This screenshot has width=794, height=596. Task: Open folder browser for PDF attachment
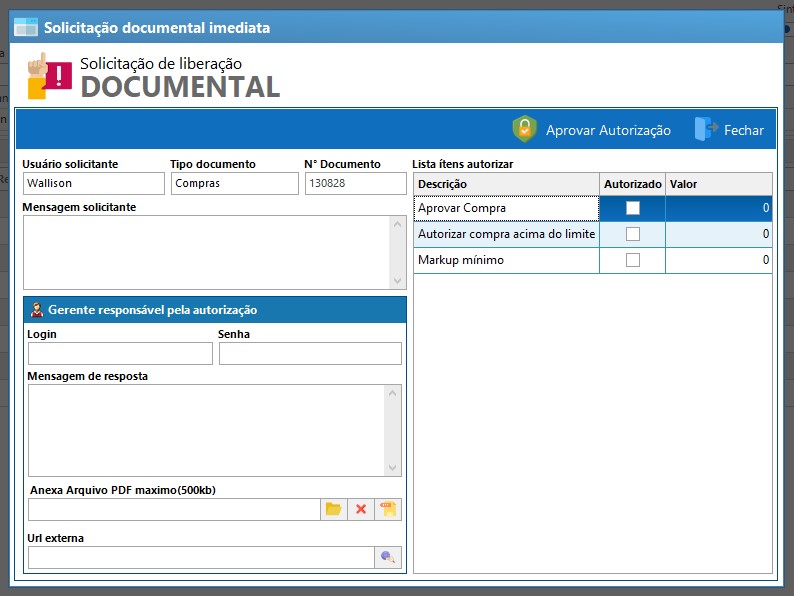(x=334, y=509)
